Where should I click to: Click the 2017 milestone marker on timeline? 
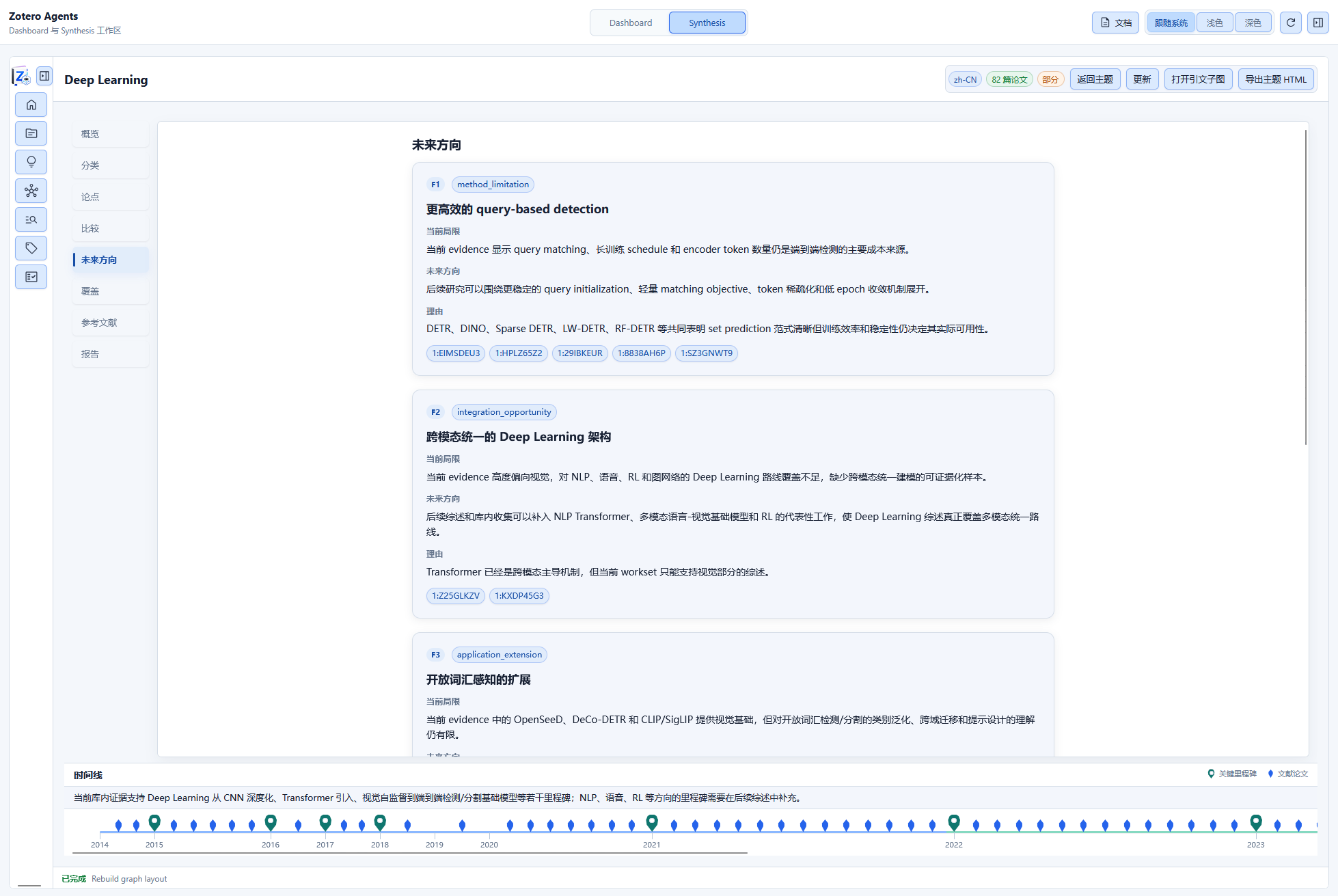325,822
